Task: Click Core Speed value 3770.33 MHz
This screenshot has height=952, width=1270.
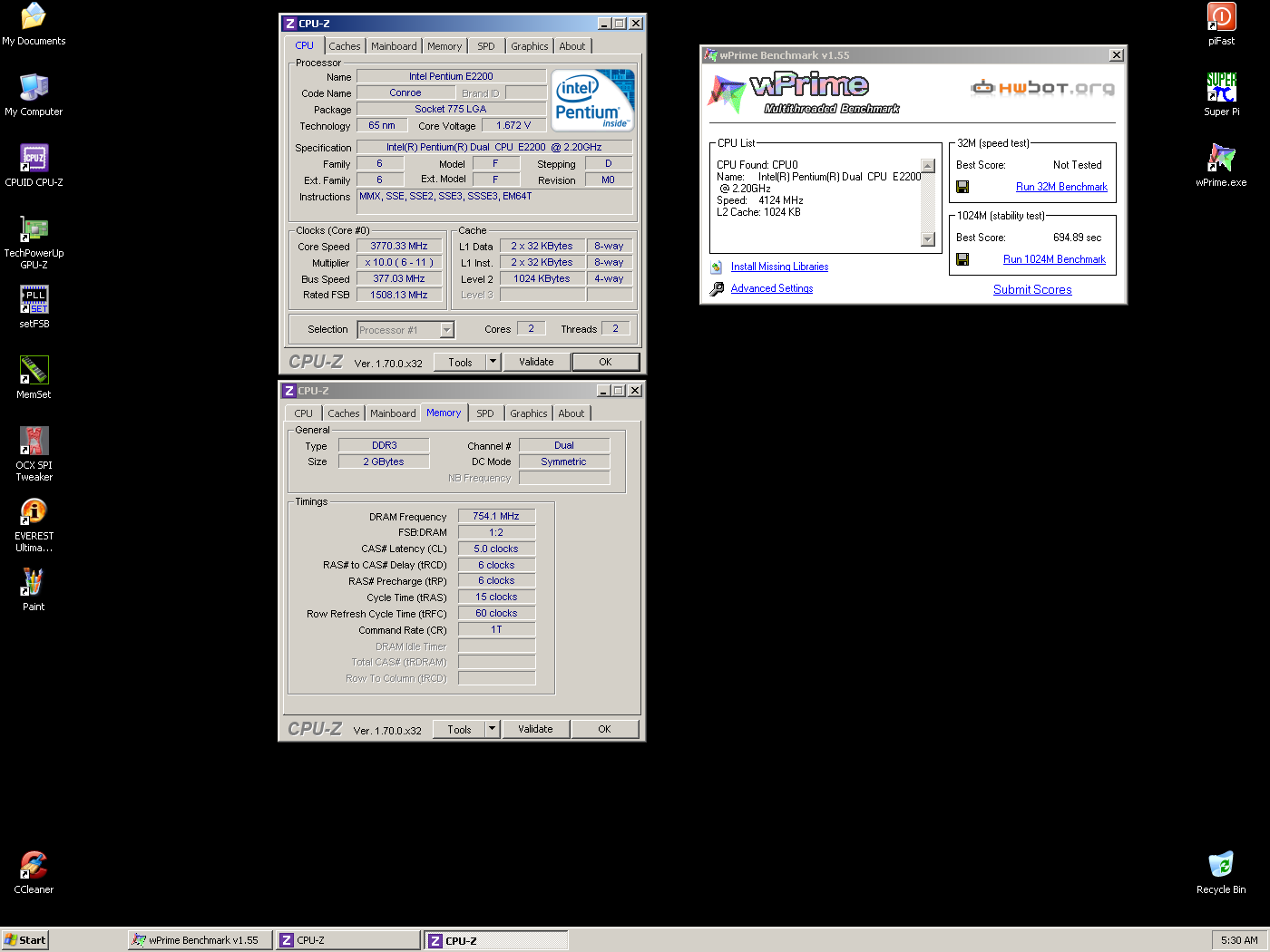Action: coord(399,246)
